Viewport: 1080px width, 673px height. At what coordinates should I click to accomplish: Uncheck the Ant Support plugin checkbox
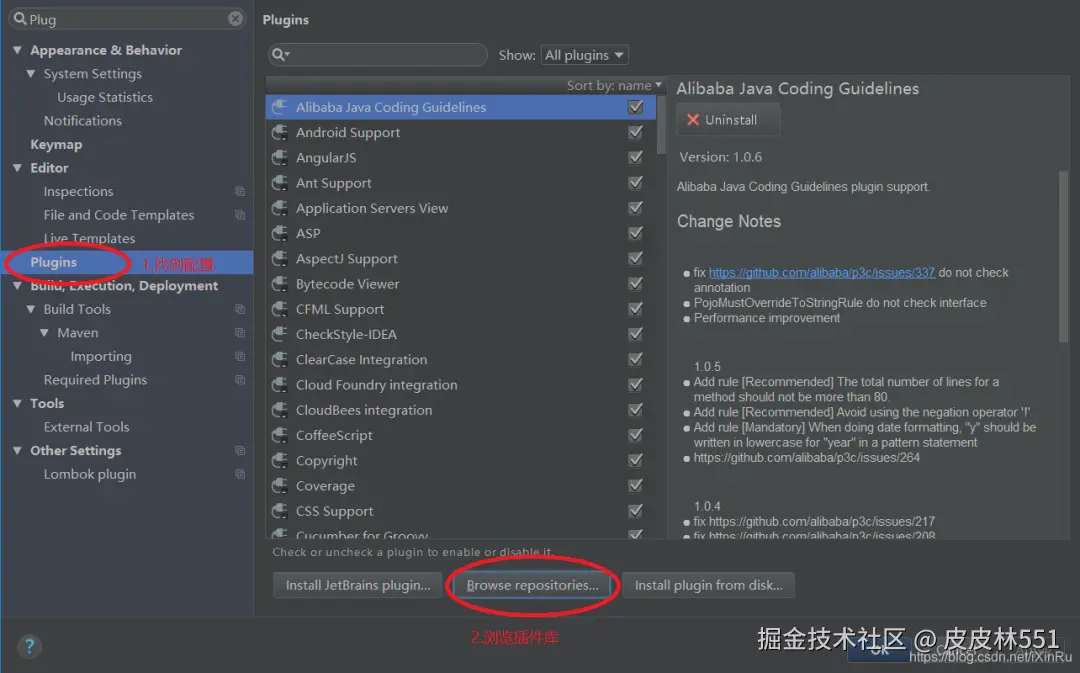pos(635,183)
